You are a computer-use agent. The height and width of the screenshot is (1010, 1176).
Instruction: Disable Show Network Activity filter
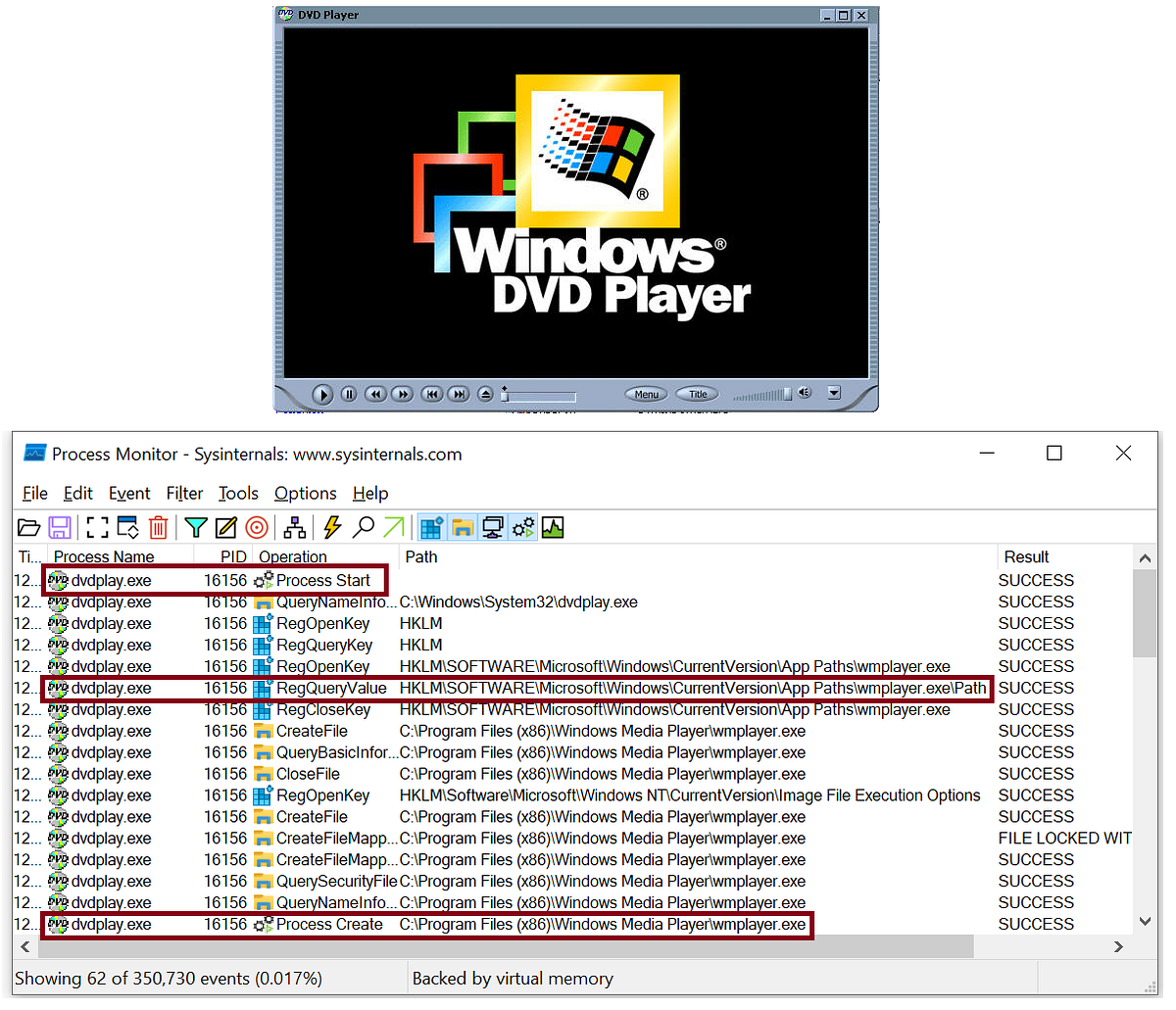[x=493, y=527]
